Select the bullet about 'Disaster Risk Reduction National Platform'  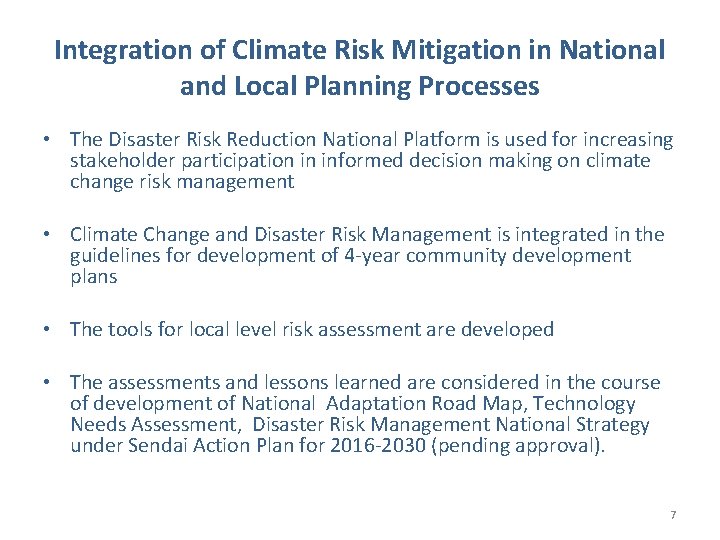click(x=371, y=160)
